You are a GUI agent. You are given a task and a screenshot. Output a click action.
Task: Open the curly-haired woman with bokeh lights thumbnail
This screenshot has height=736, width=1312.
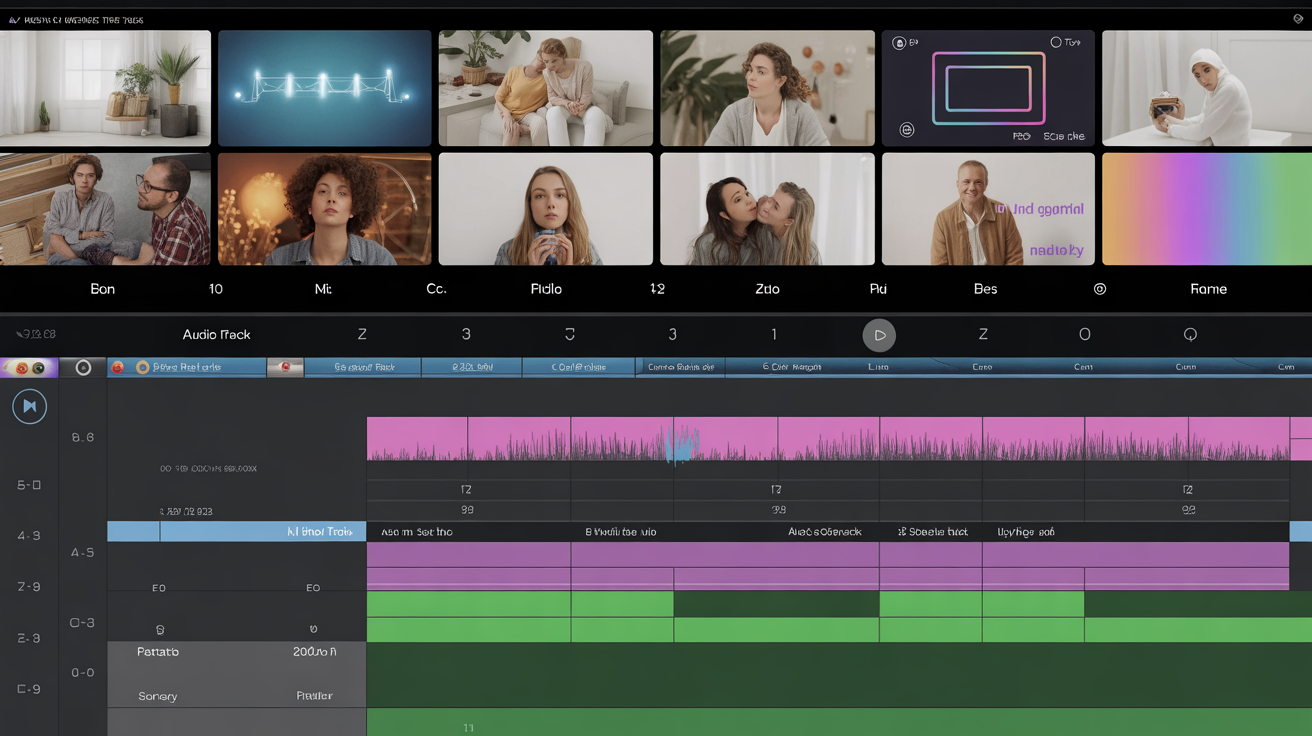(x=324, y=209)
